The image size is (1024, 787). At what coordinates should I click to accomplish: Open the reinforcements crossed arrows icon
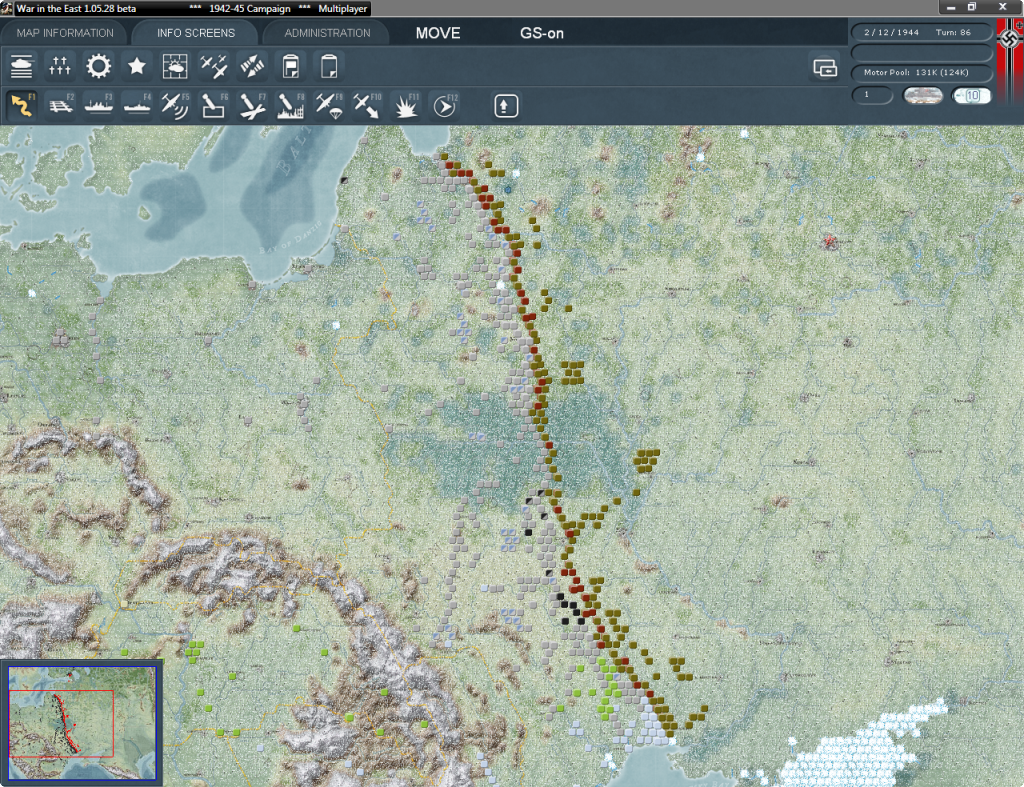252,67
